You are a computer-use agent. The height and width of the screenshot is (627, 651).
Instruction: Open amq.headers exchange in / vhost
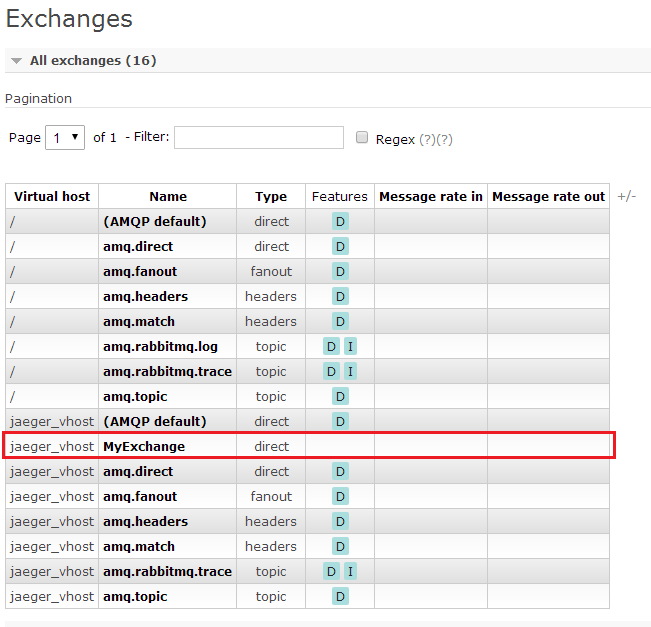tap(145, 296)
